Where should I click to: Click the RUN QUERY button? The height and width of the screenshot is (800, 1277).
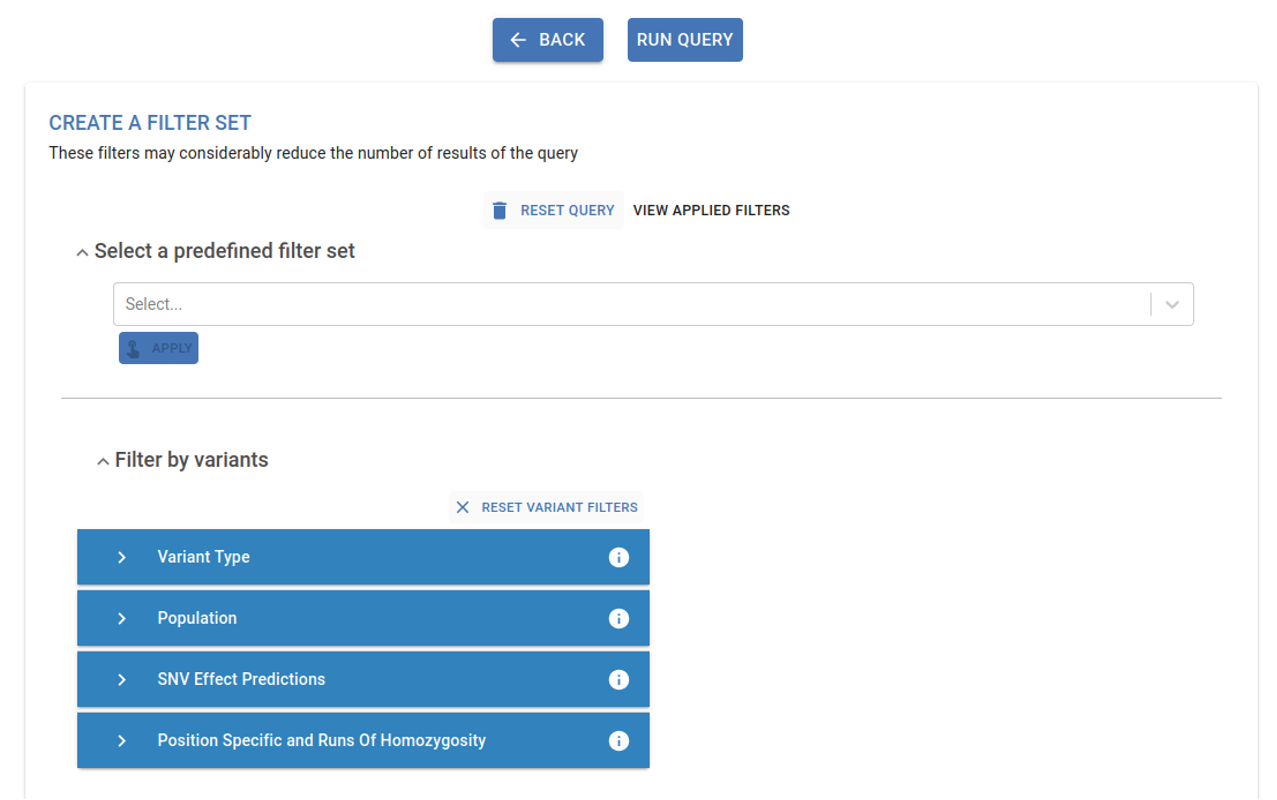684,39
